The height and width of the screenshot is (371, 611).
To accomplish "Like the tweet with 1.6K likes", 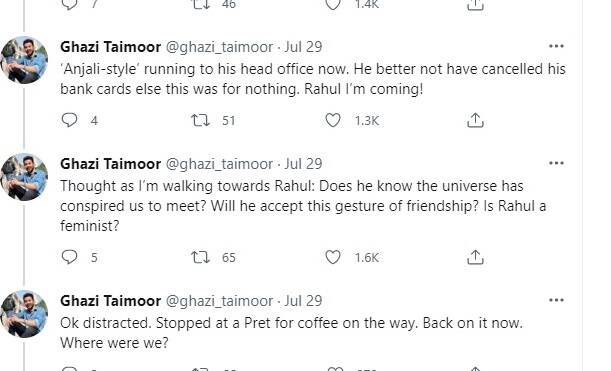I will tap(333, 257).
